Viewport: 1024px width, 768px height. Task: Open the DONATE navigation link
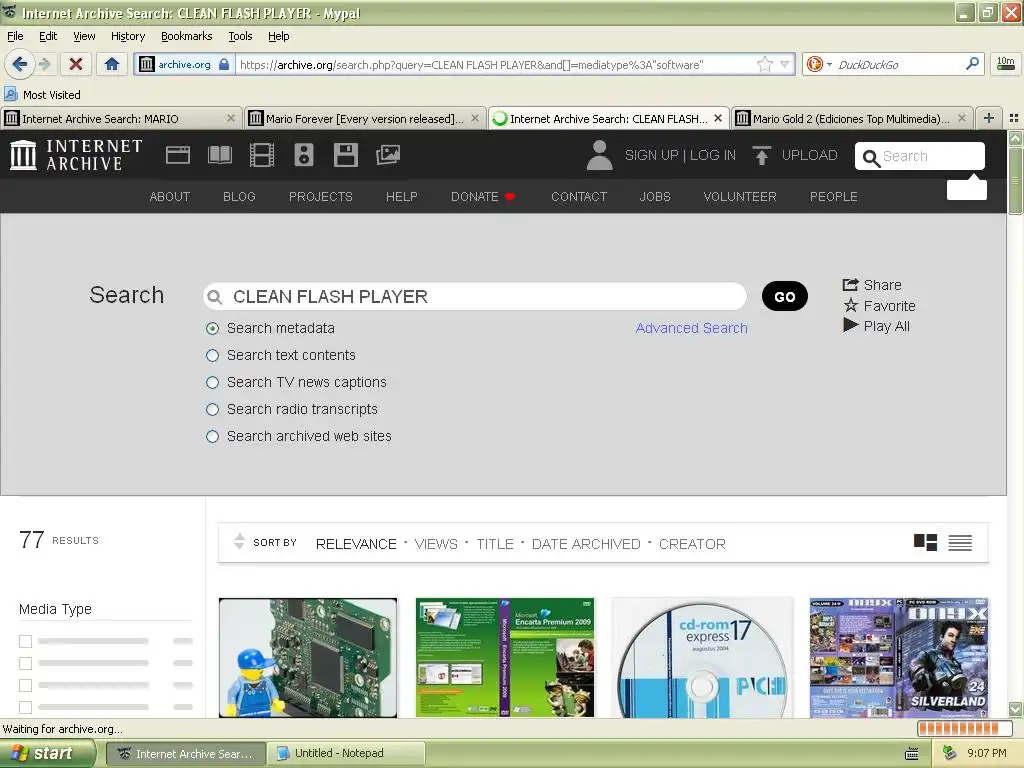[x=483, y=197]
